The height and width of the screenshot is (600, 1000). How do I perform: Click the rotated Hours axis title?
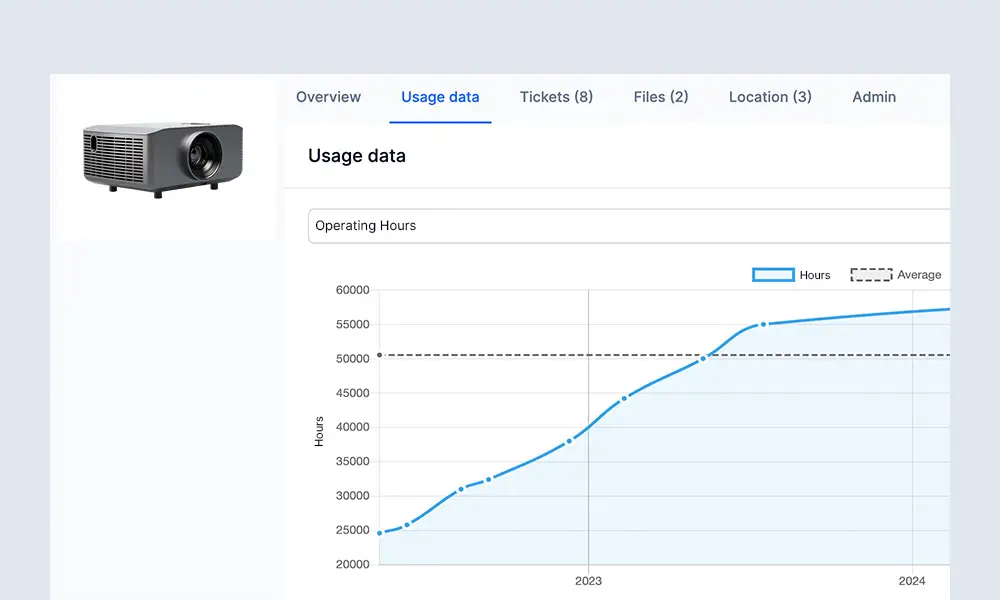click(x=319, y=431)
